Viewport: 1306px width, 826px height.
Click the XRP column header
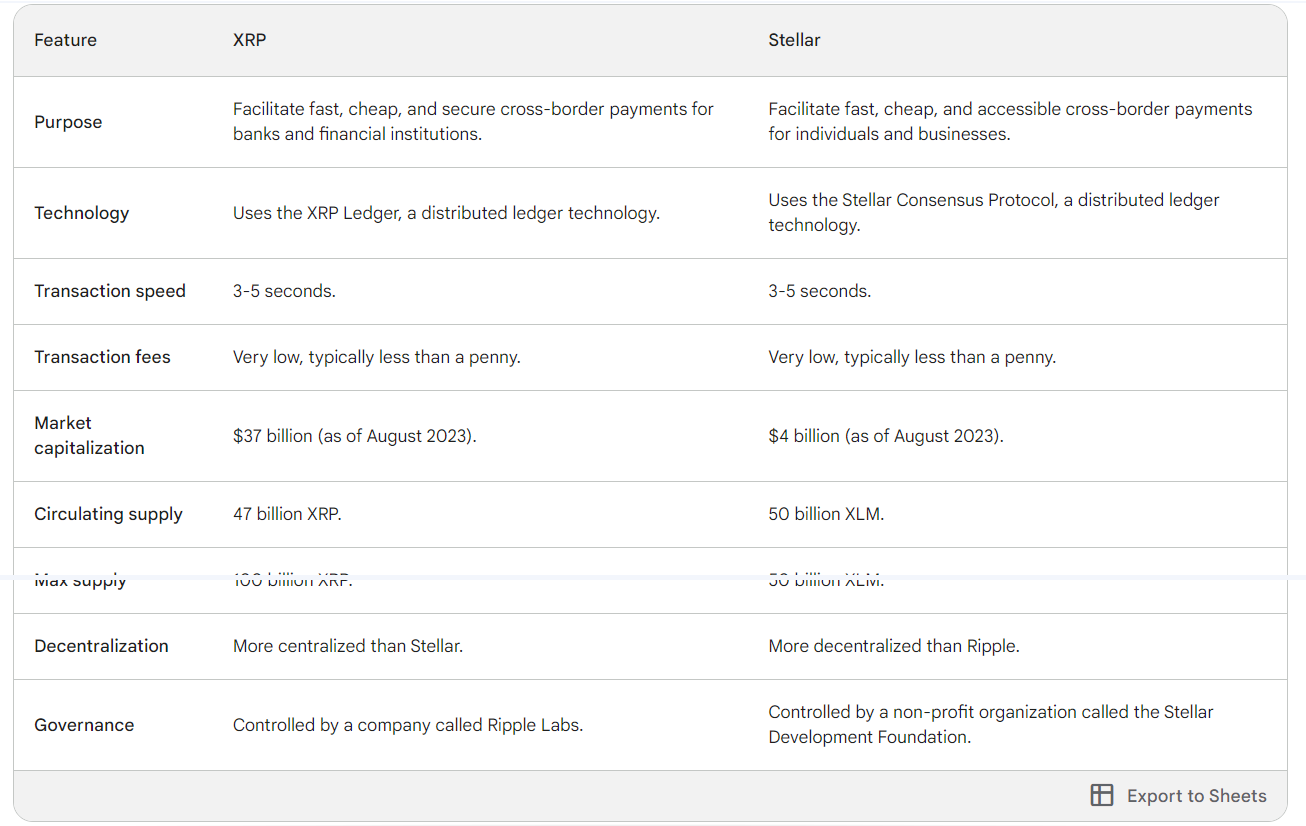[x=250, y=40]
